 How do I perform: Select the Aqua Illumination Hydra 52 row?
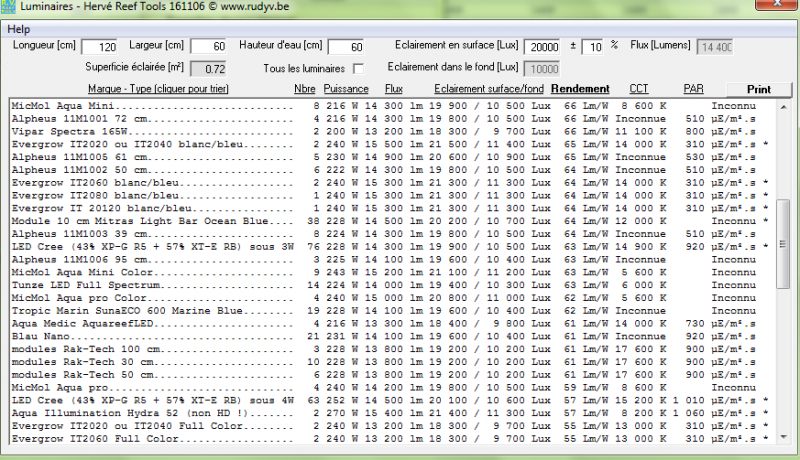[x=391, y=413]
